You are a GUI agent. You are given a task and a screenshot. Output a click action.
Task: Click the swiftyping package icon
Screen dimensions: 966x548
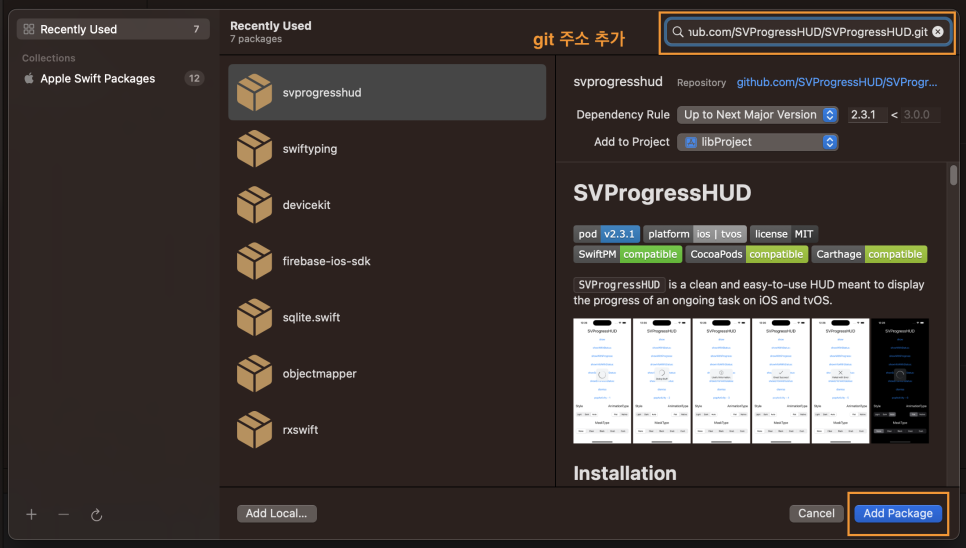(254, 148)
